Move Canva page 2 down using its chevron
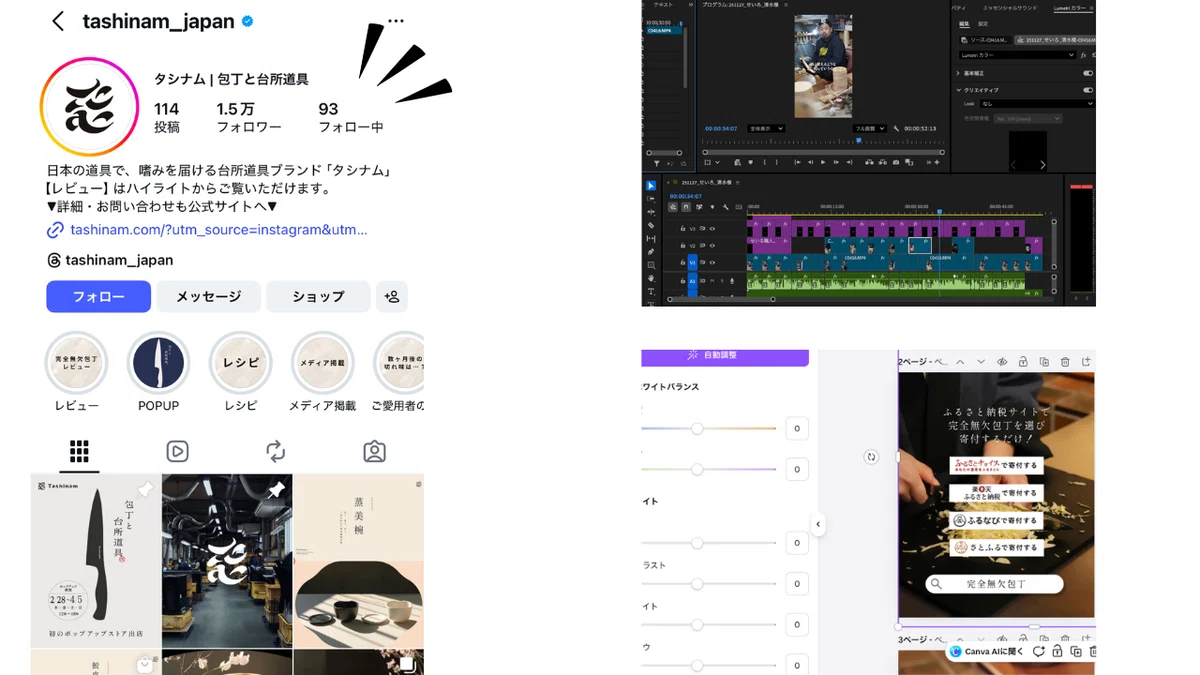This screenshot has width=1200, height=675. coord(981,362)
